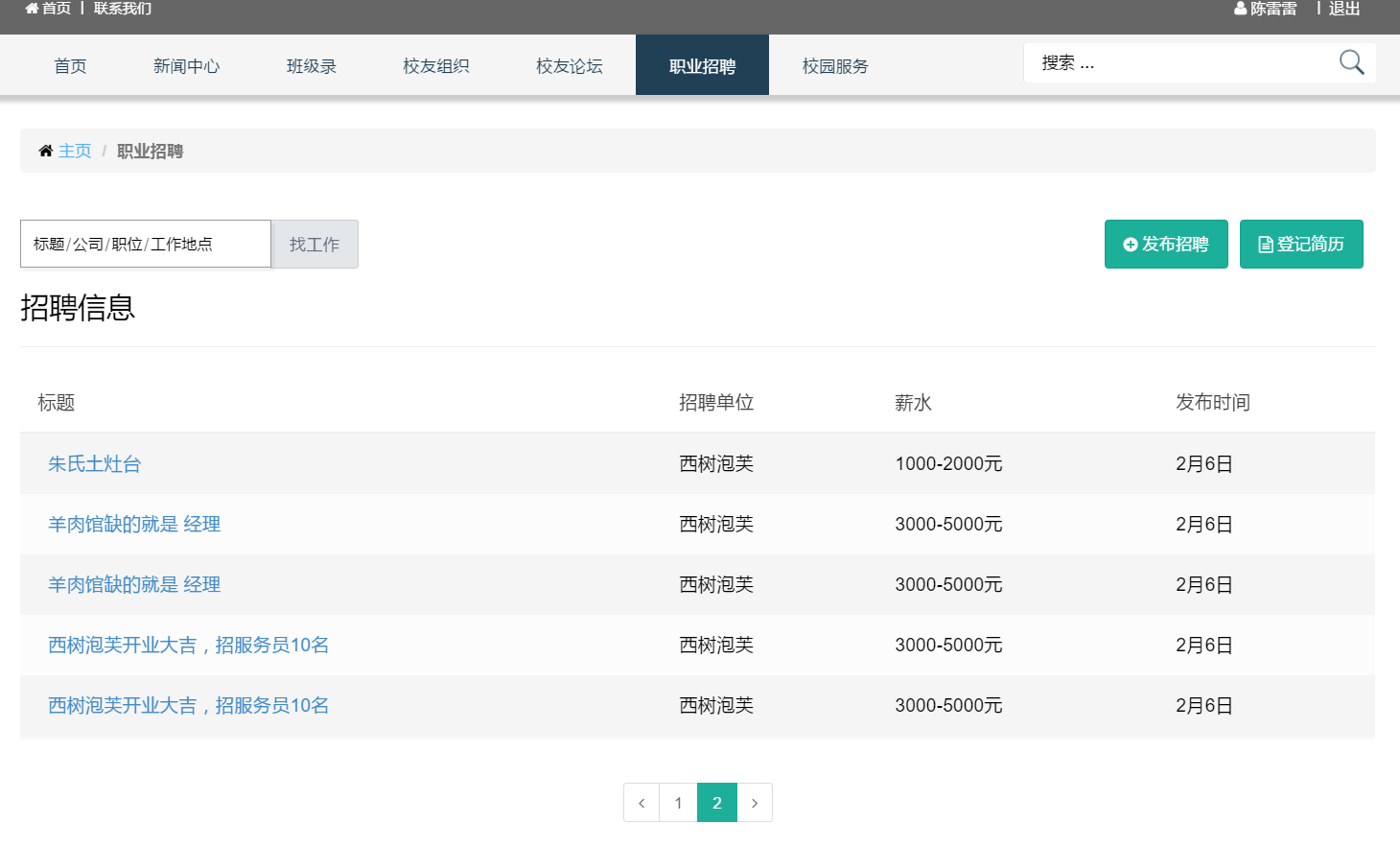Focus the site search box
1400x846 pixels.
(x=1179, y=63)
